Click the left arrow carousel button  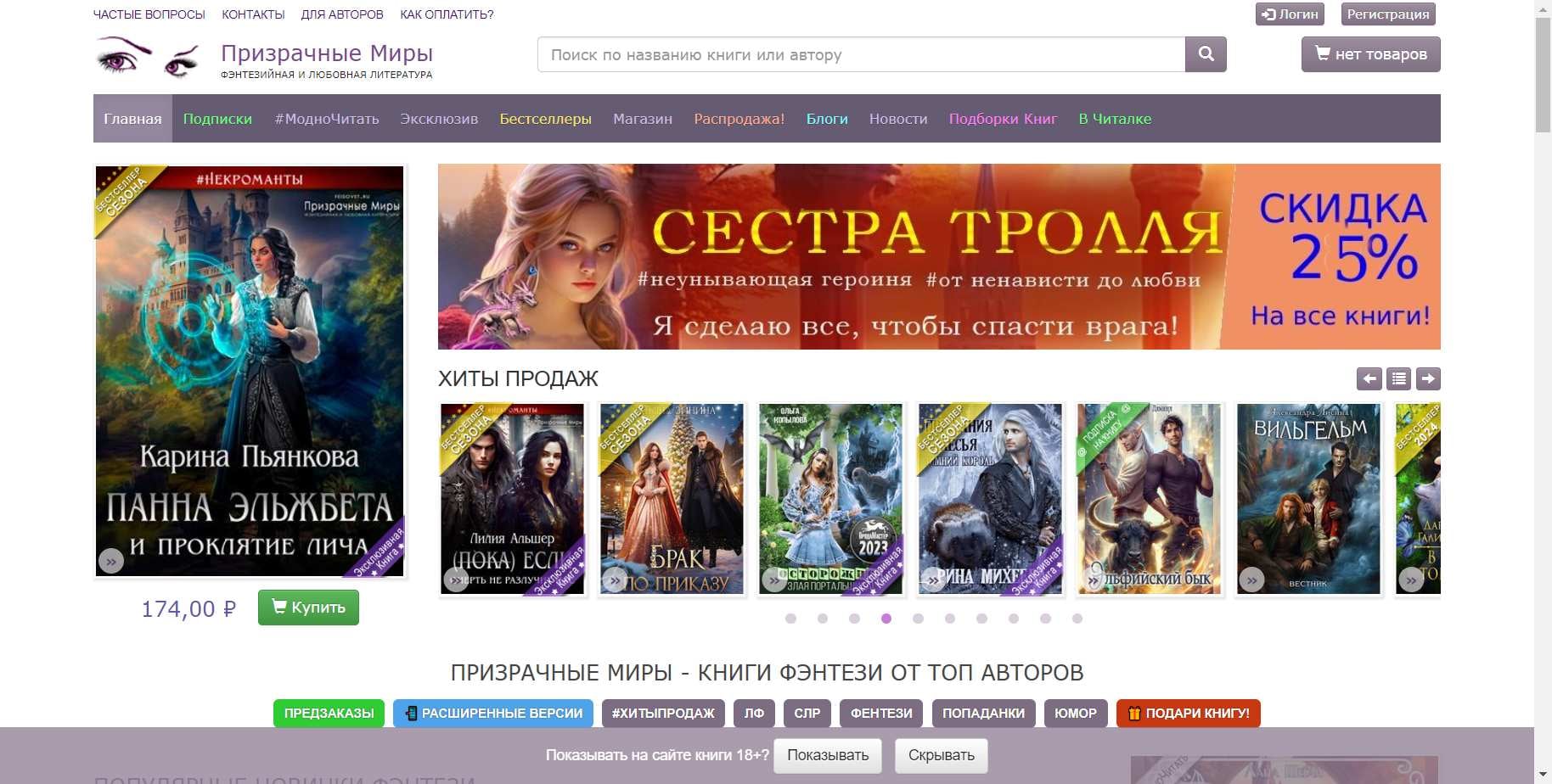1369,378
